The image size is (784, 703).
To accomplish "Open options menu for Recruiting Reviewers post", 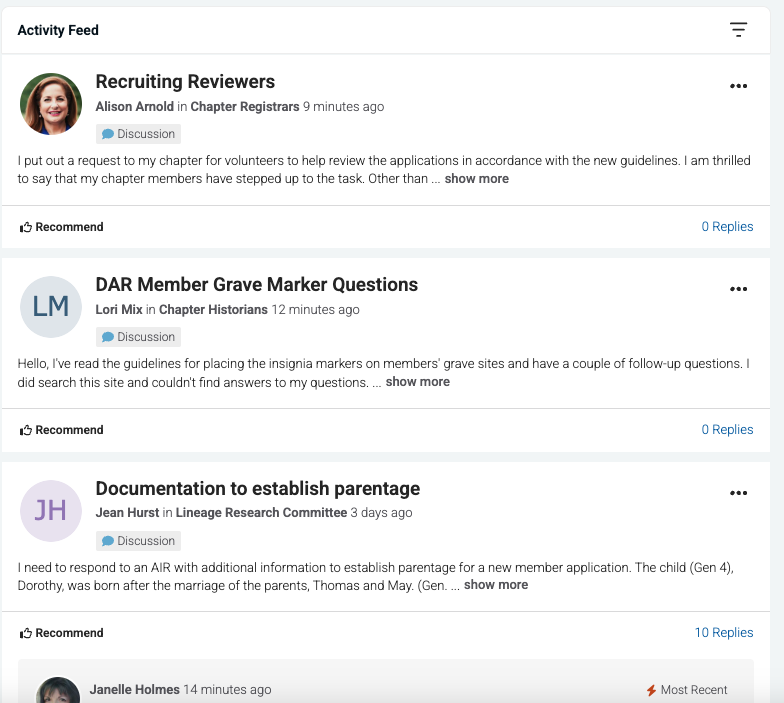I will (x=738, y=86).
